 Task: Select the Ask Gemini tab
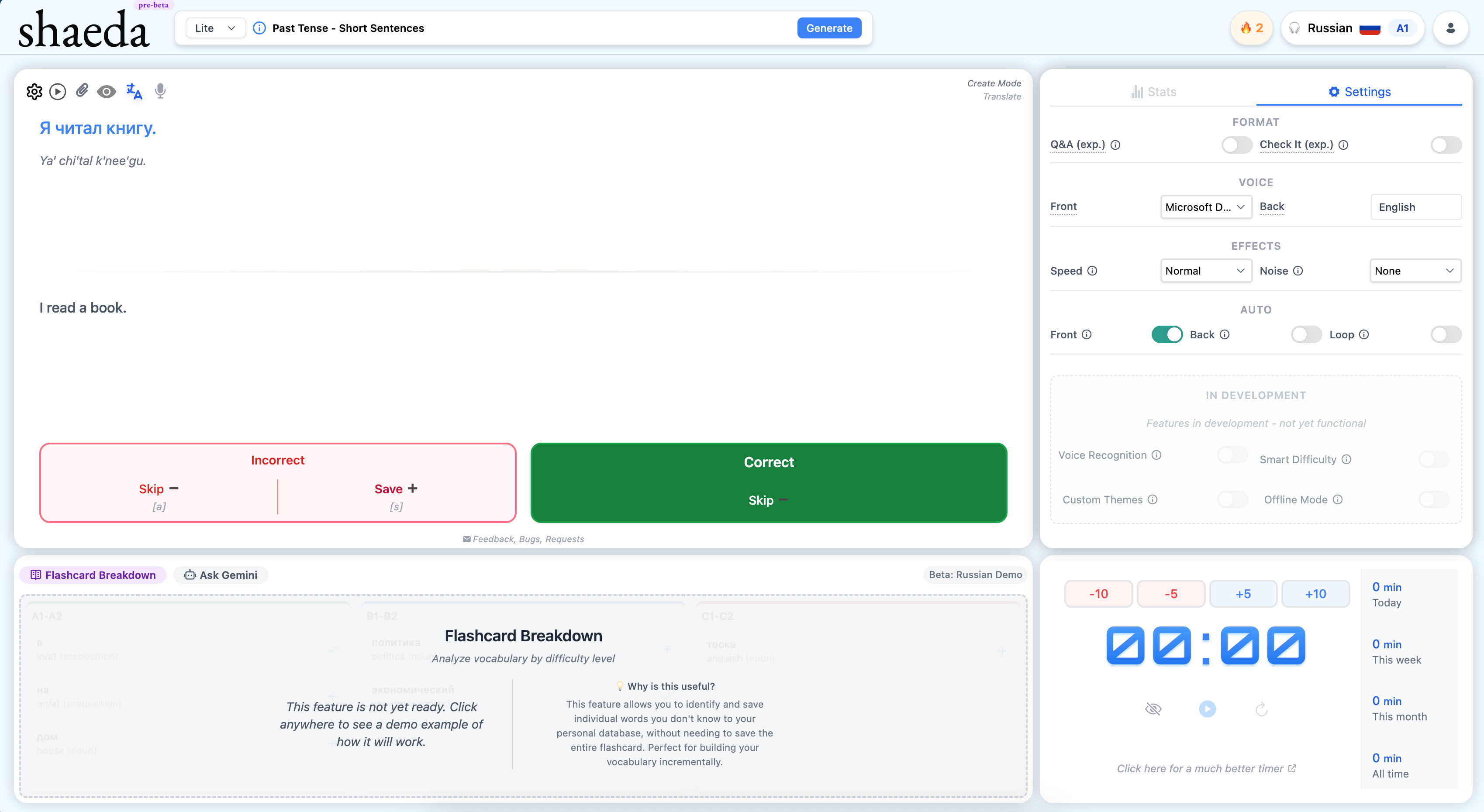pyautogui.click(x=221, y=575)
